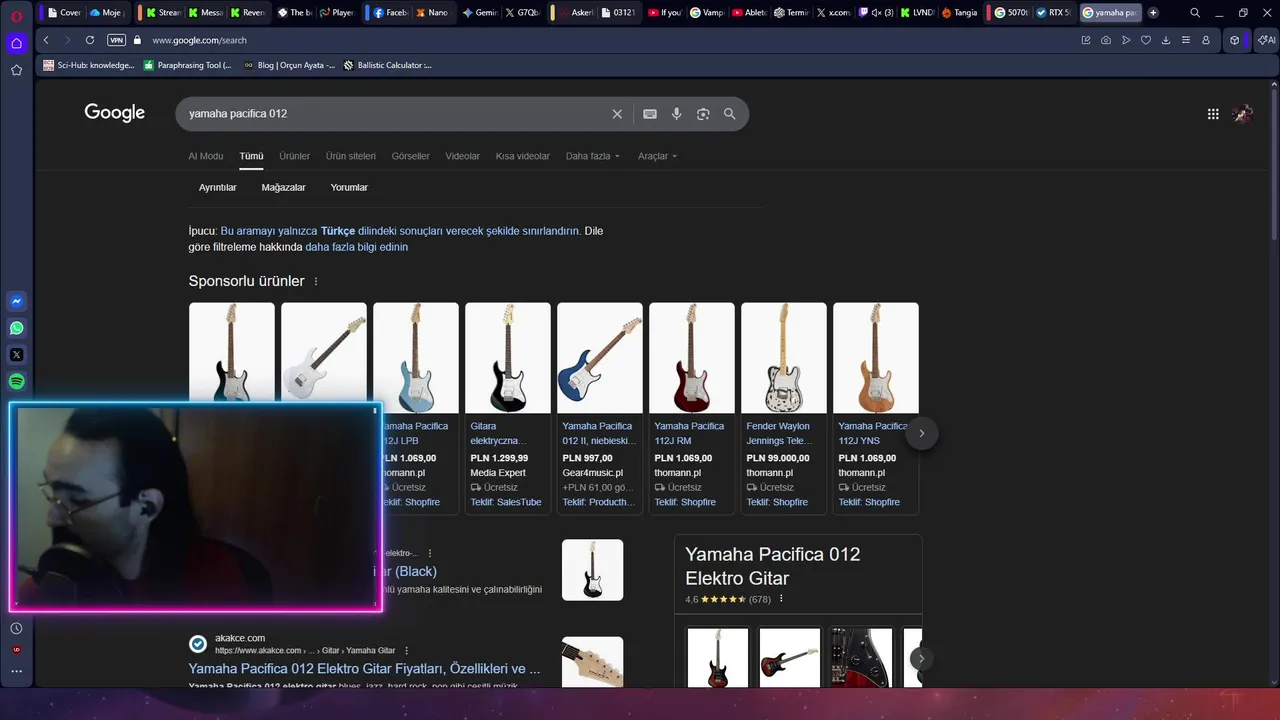Select the Ayrıntılar filter chip

pyautogui.click(x=218, y=187)
